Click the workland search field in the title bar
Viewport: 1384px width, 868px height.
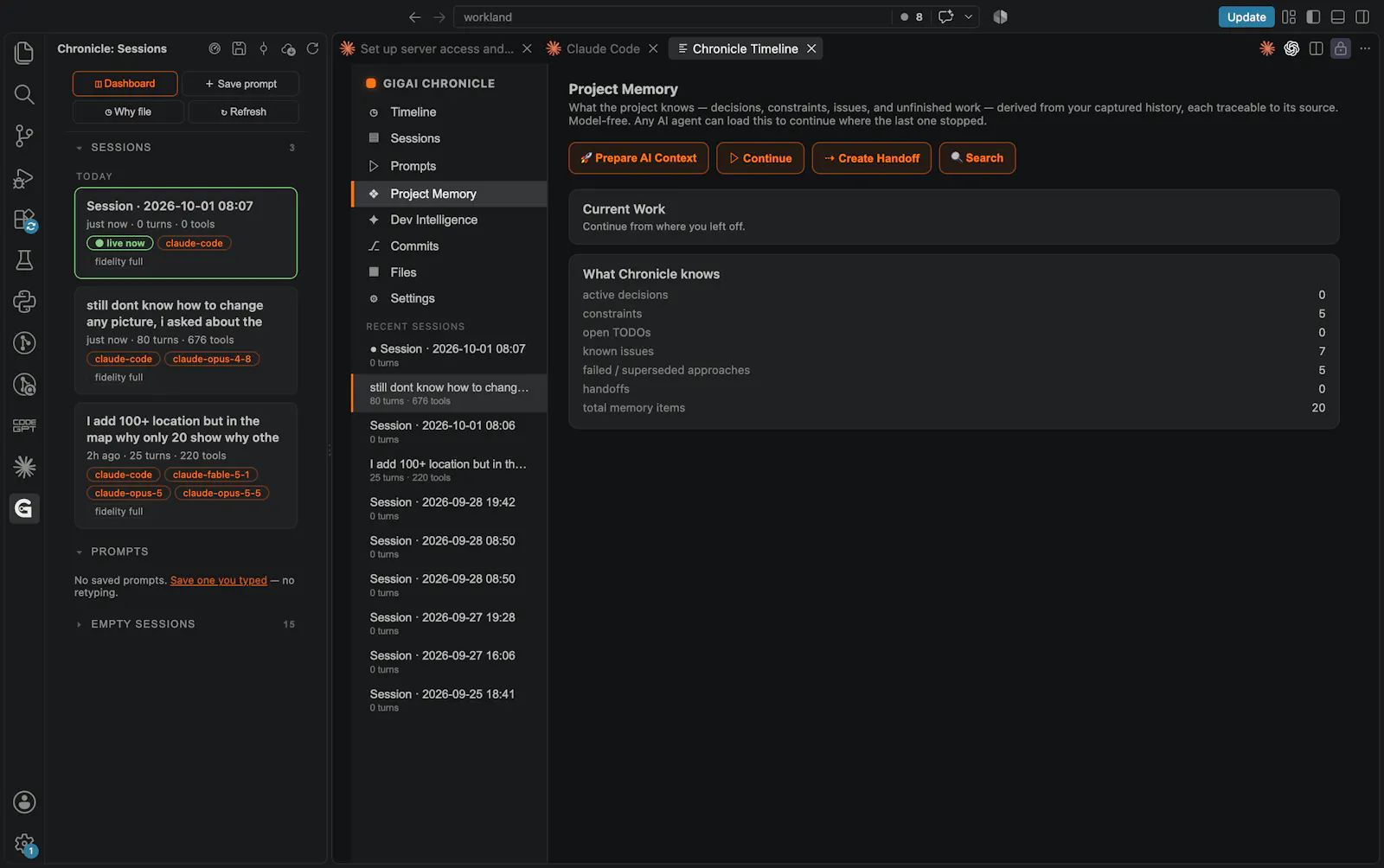[x=672, y=16]
